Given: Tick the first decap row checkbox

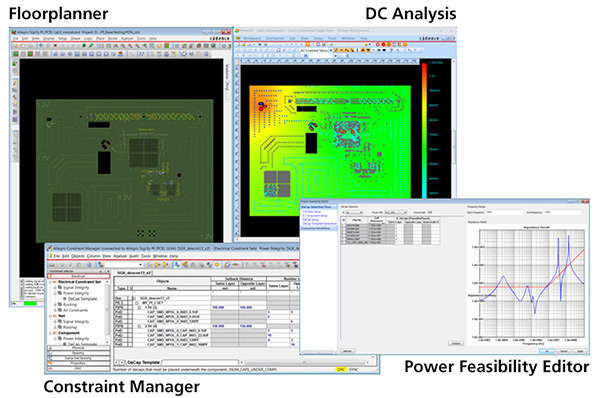Looking at the screenshot, I should point(344,225).
